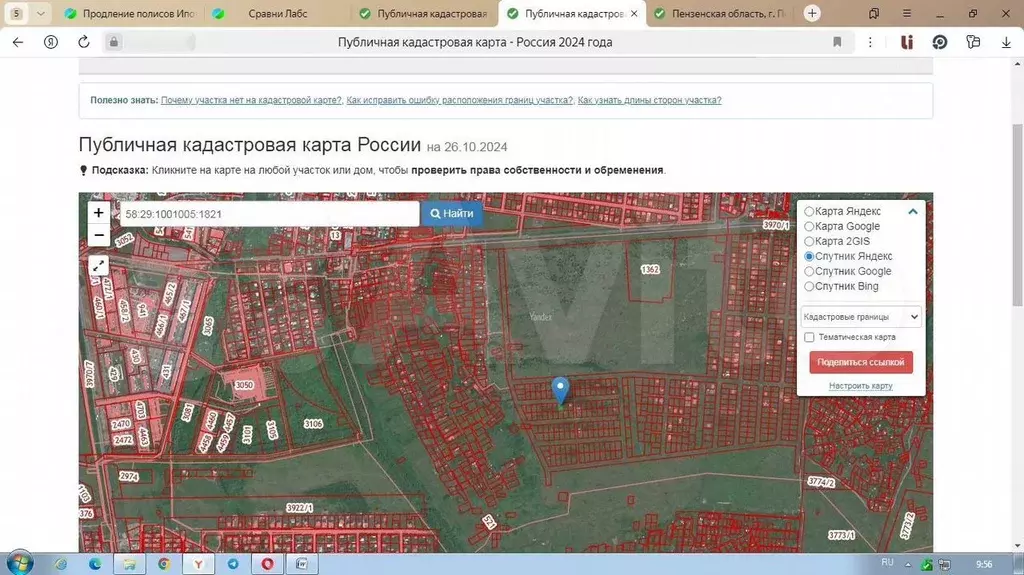Click parcel label 3050 on the map
This screenshot has height=575, width=1024.
click(x=244, y=385)
